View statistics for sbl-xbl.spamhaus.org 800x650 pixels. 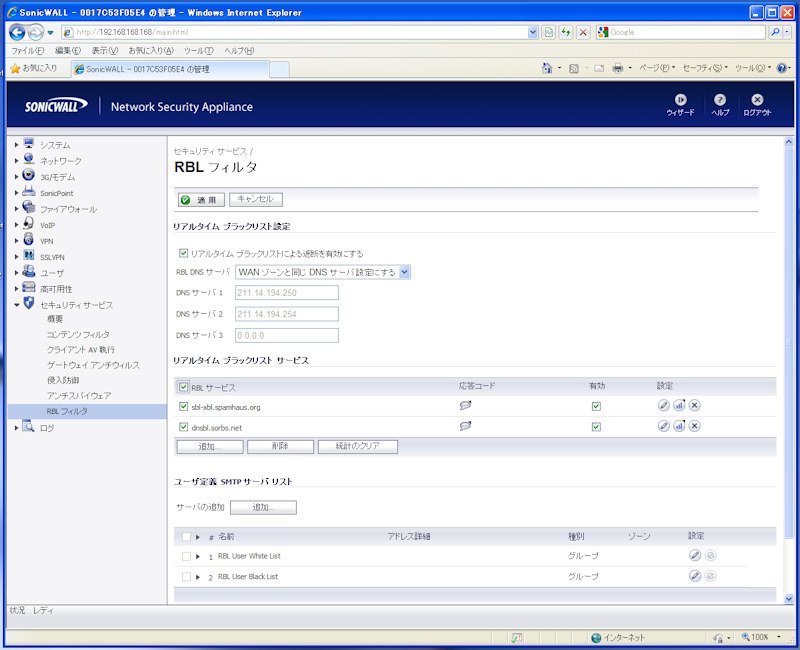679,406
